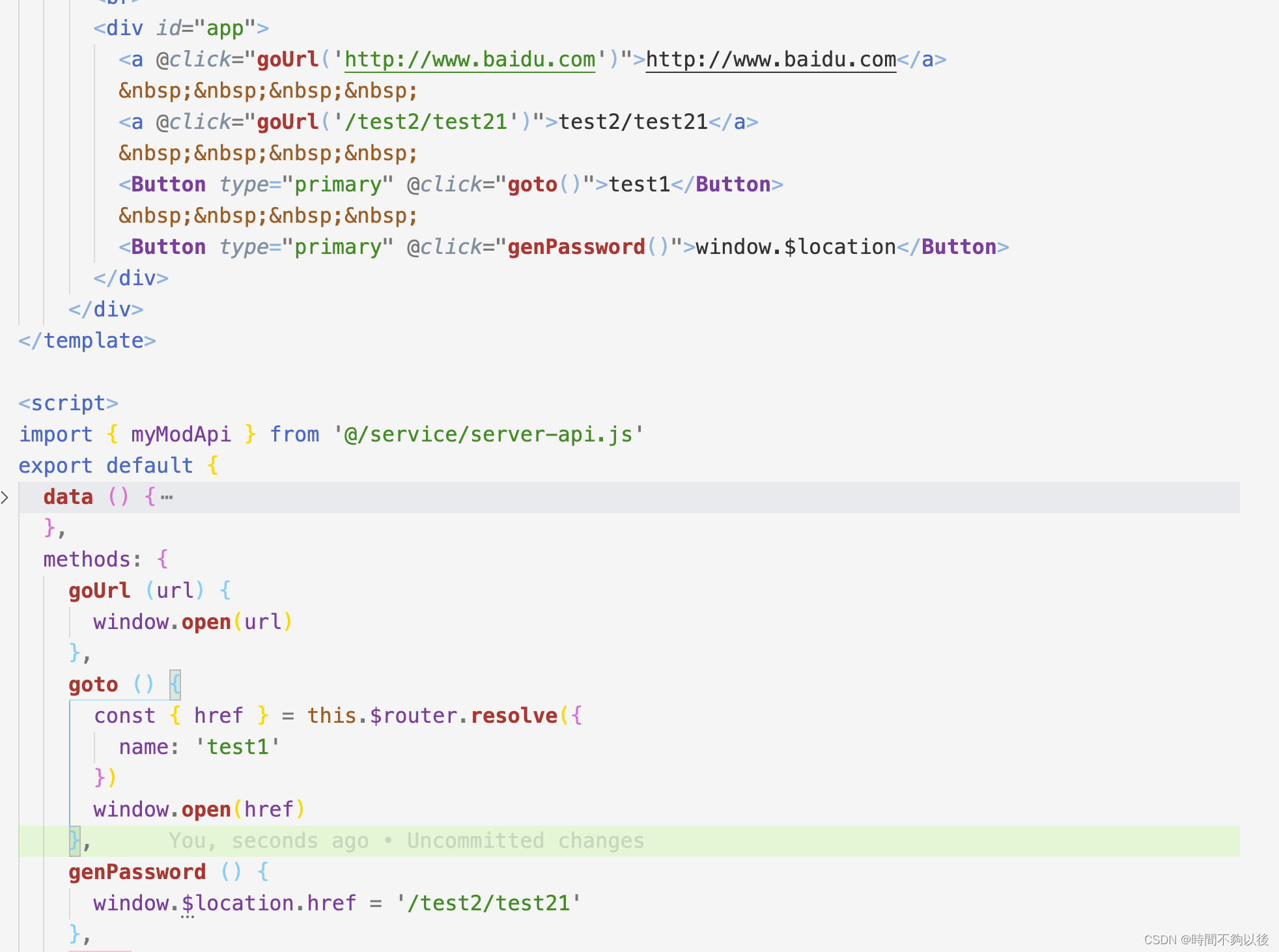1279x952 pixels.
Task: Click the name: 'test1' property line
Action: pos(199,747)
